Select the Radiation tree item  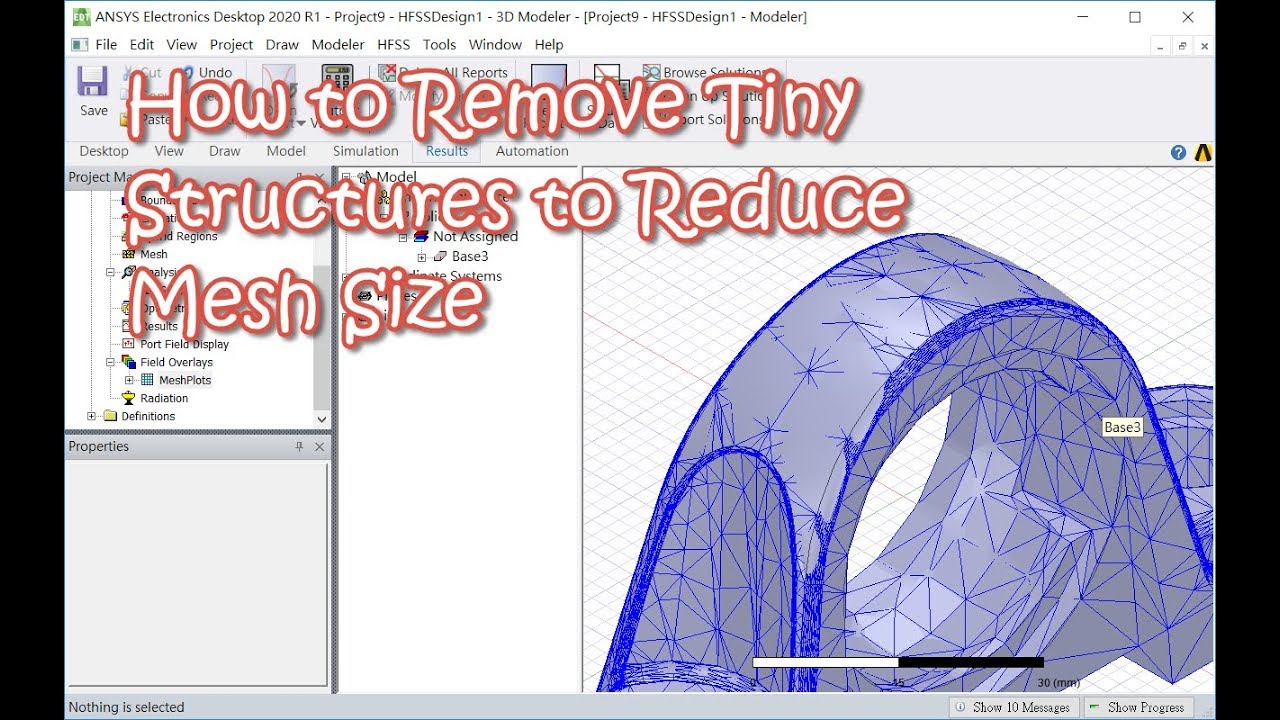(x=164, y=398)
